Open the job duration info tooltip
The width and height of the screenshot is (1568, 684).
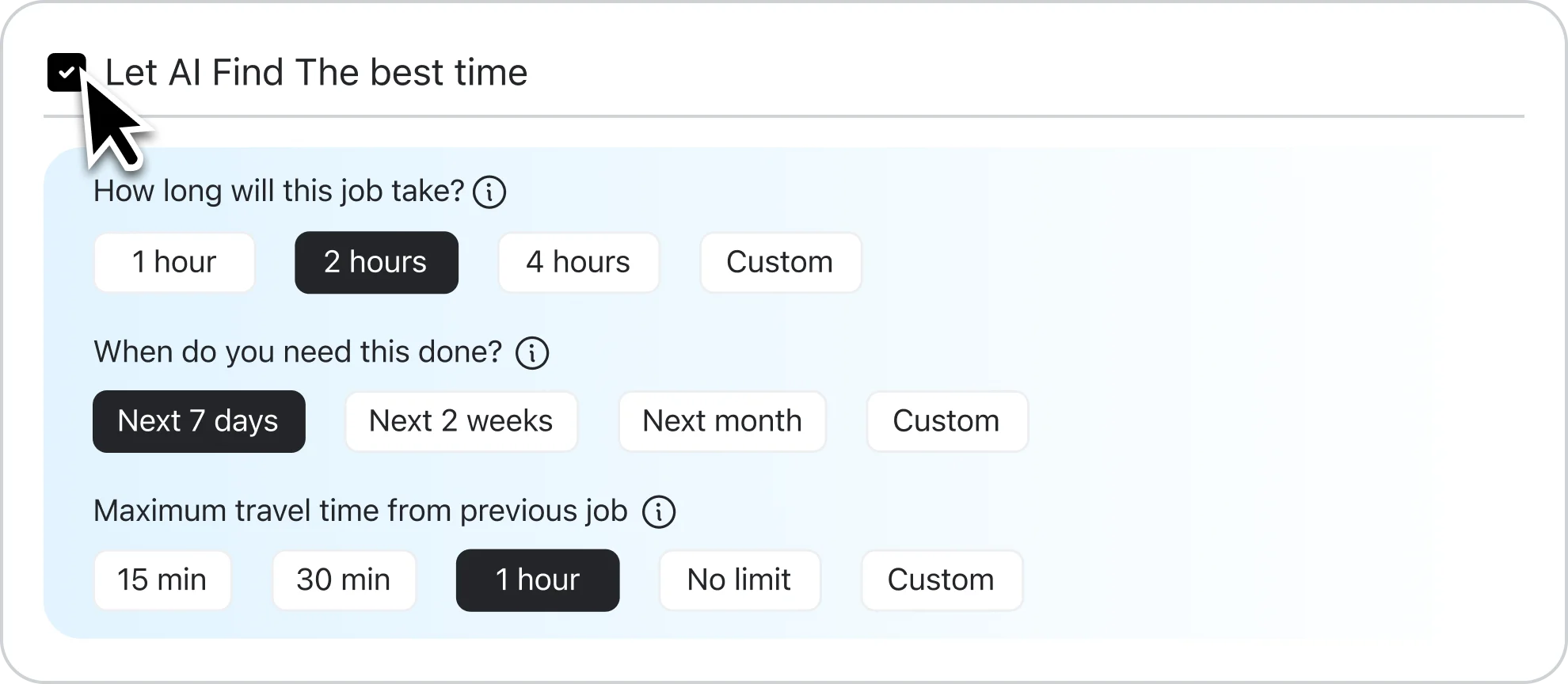[x=489, y=191]
